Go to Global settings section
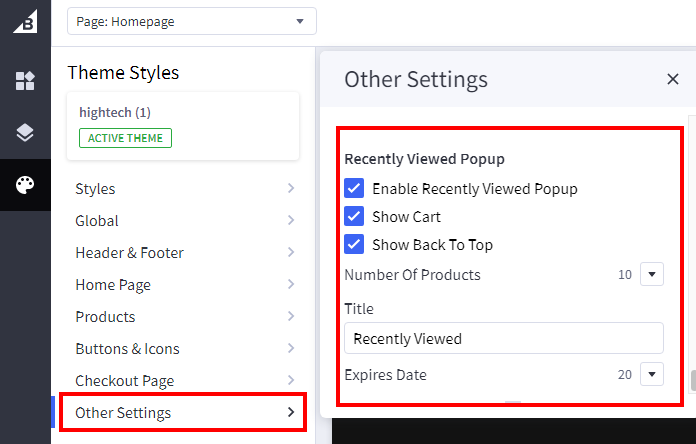696x444 pixels. click(185, 221)
